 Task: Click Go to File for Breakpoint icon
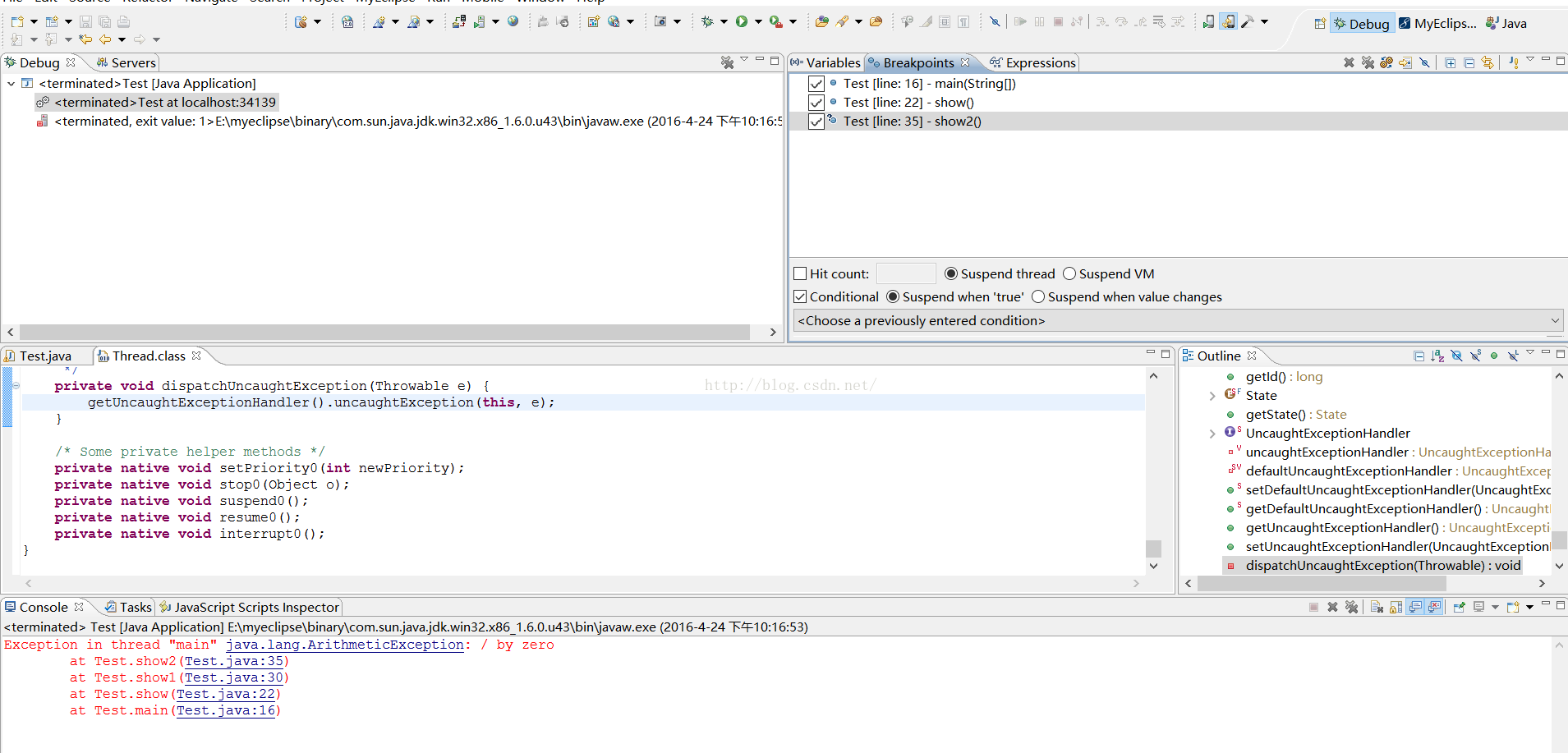tap(1405, 62)
